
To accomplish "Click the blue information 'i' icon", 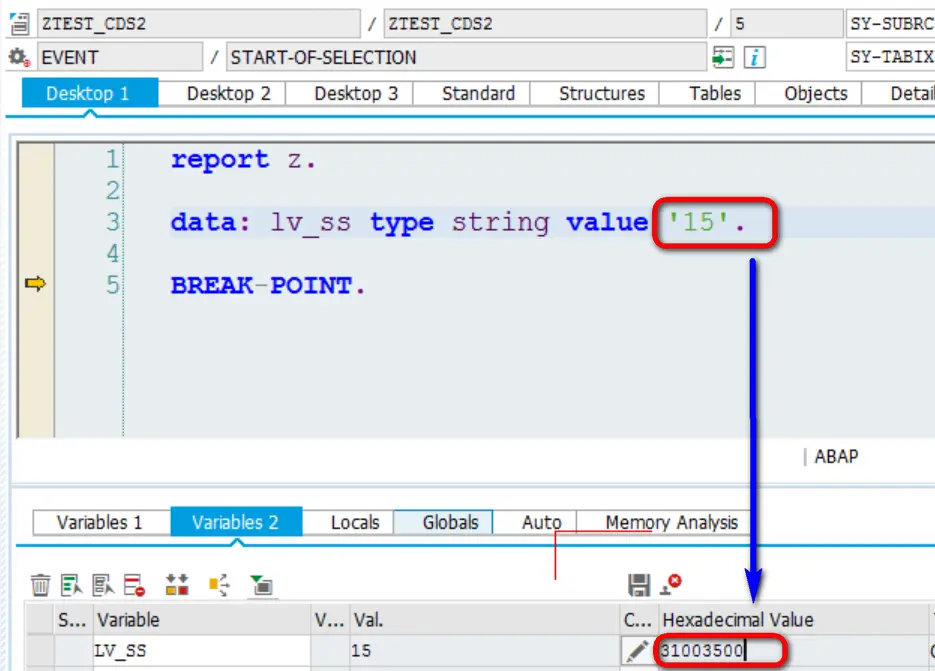I will pyautogui.click(x=754, y=58).
